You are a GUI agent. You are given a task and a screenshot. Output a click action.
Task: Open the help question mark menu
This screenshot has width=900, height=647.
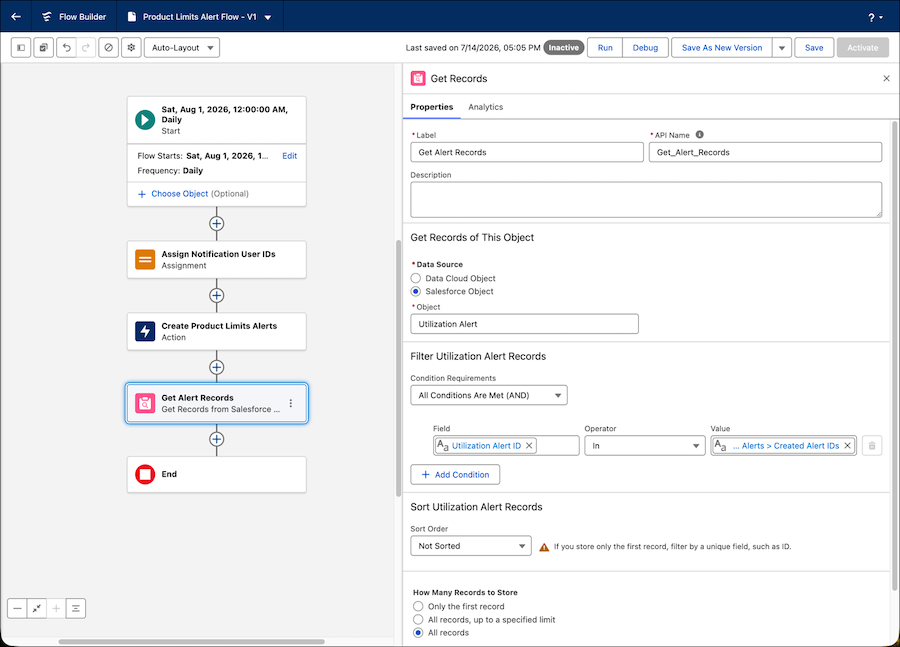(874, 17)
